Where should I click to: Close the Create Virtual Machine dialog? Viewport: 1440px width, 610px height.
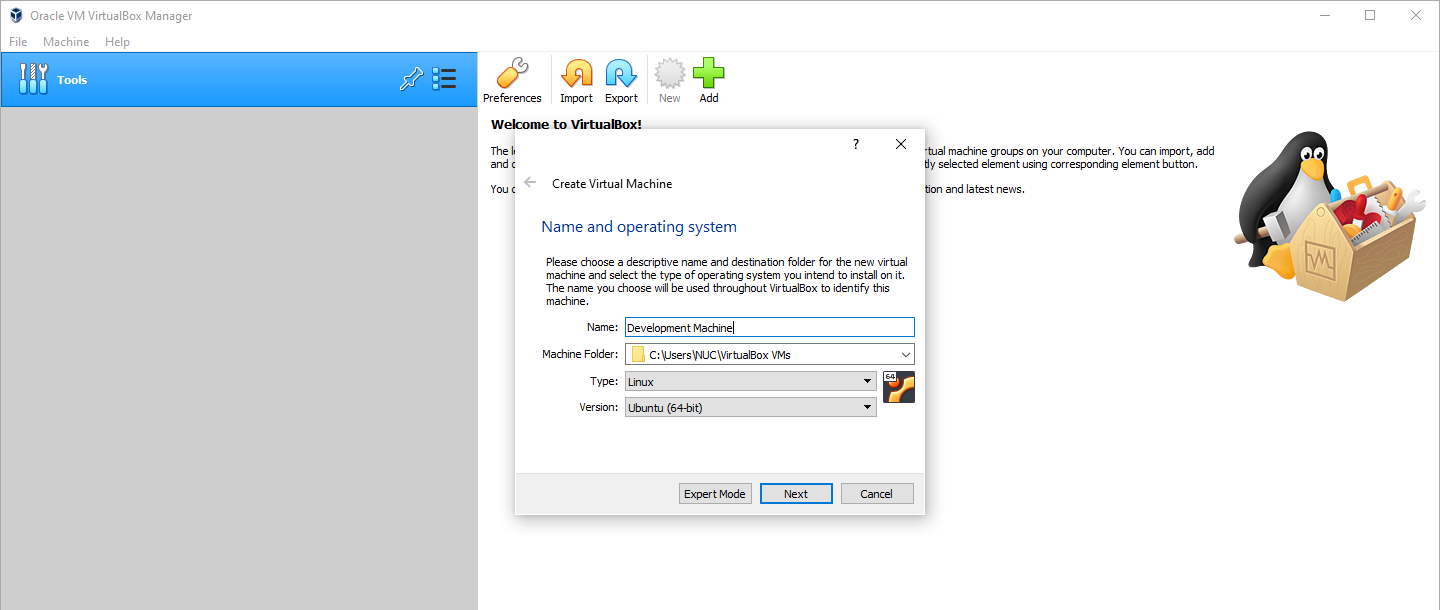pos(901,144)
